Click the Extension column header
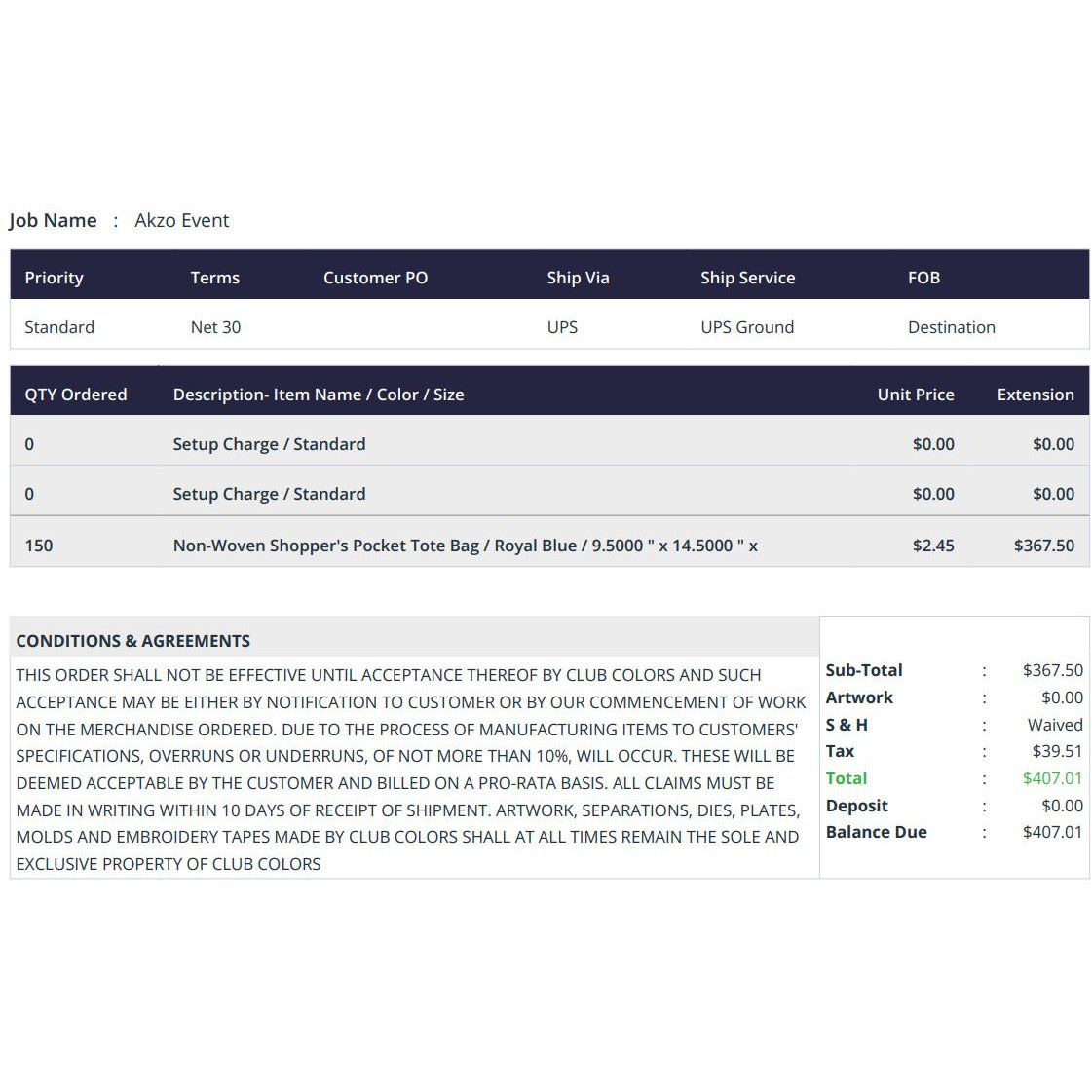Screen dimensions: 1092x1092 pyautogui.click(x=1036, y=395)
